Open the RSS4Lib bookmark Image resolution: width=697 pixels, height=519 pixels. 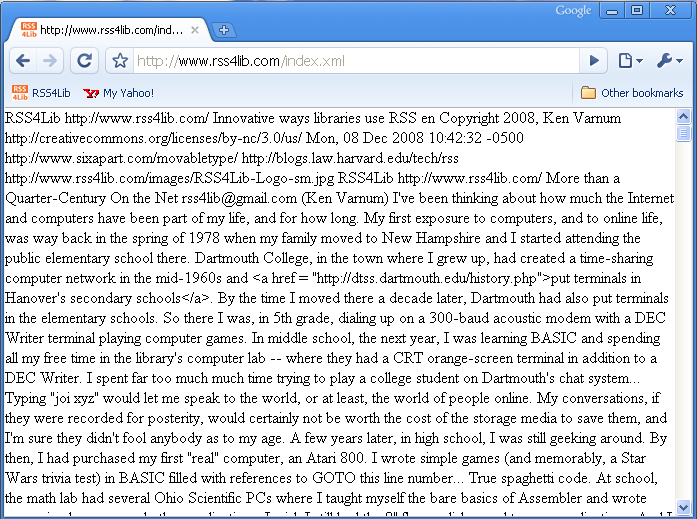(x=41, y=92)
